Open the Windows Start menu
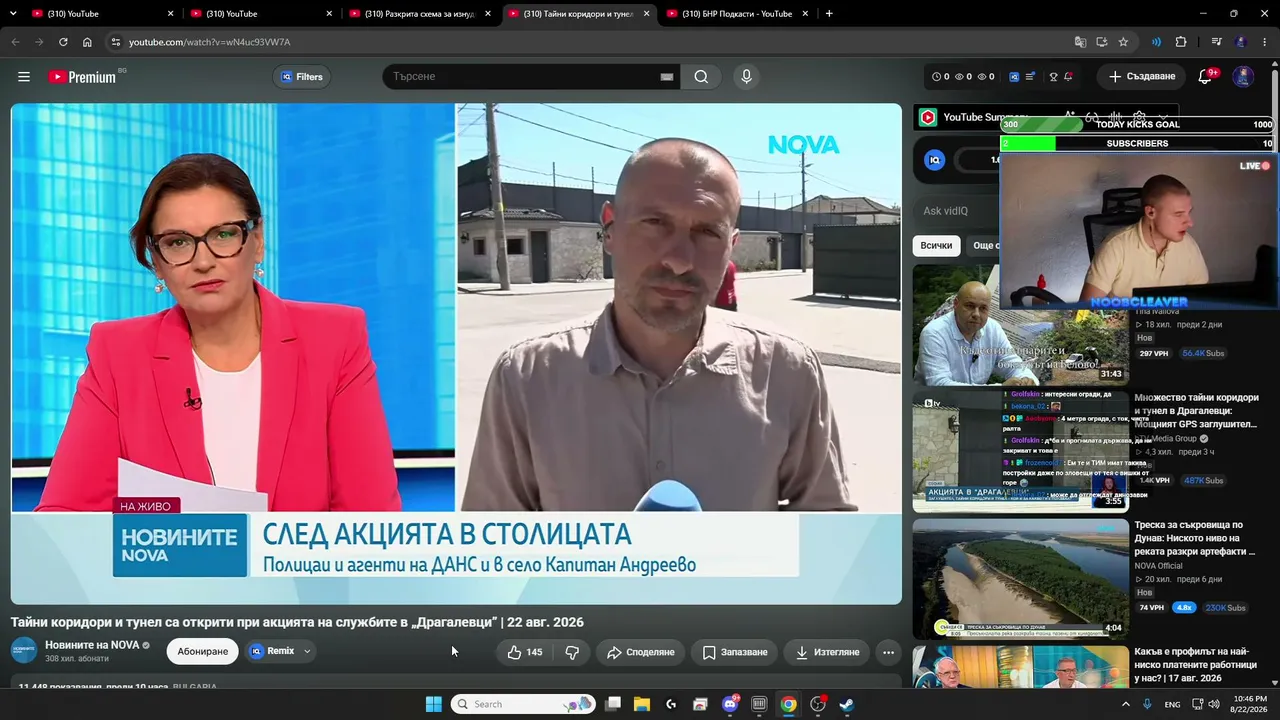Screen dimensions: 1280x720 pos(434,704)
